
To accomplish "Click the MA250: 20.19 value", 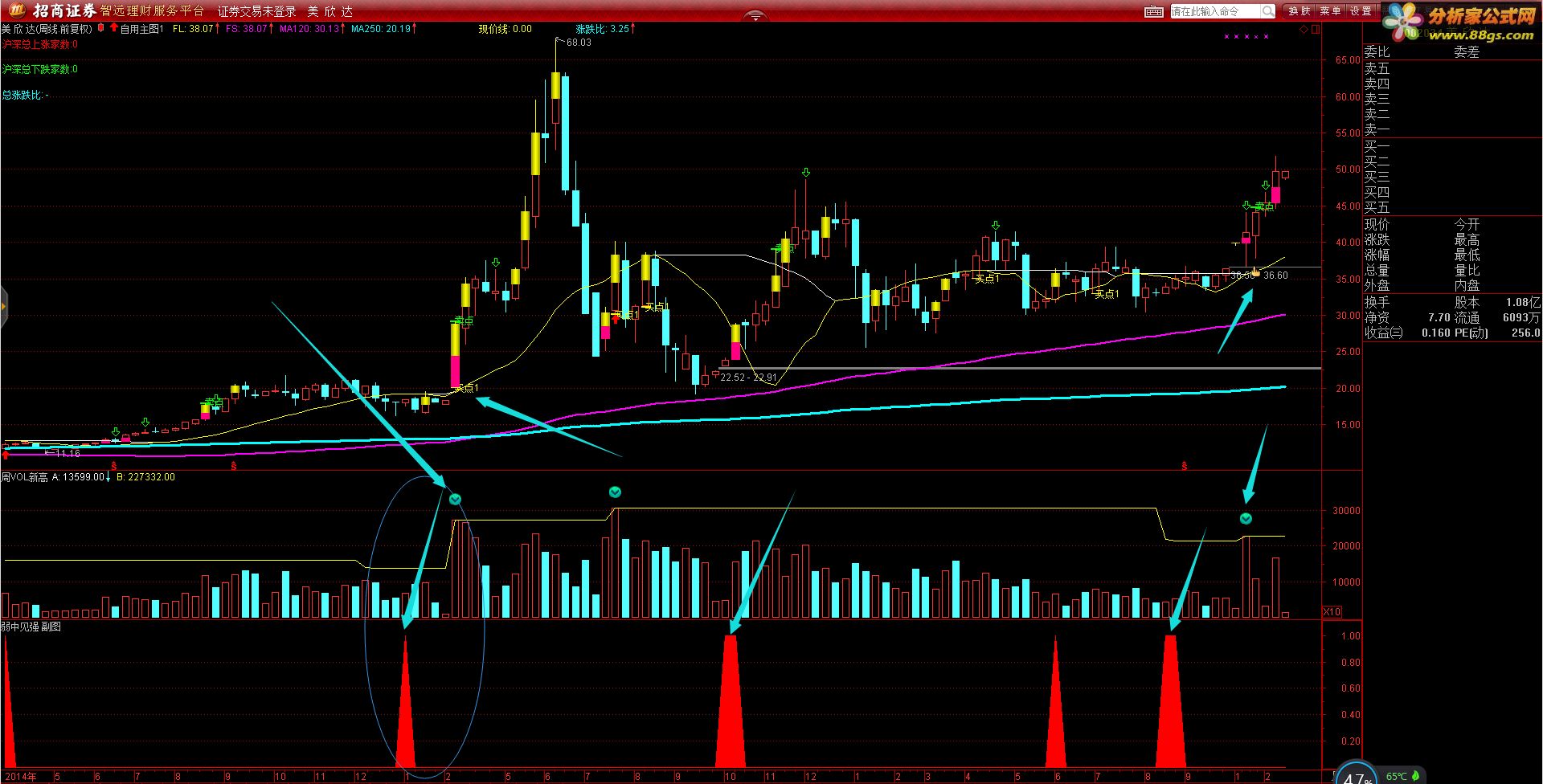I will [383, 29].
